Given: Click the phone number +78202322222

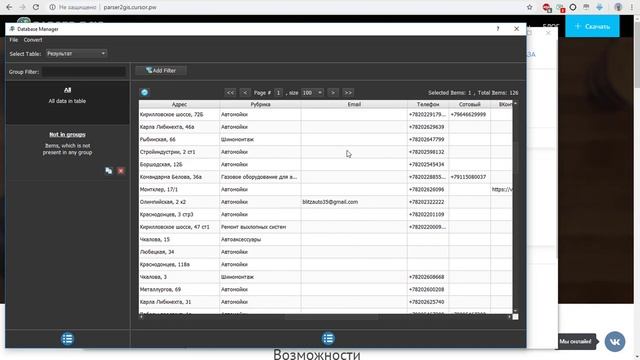Looking at the screenshot, I should [x=428, y=202].
